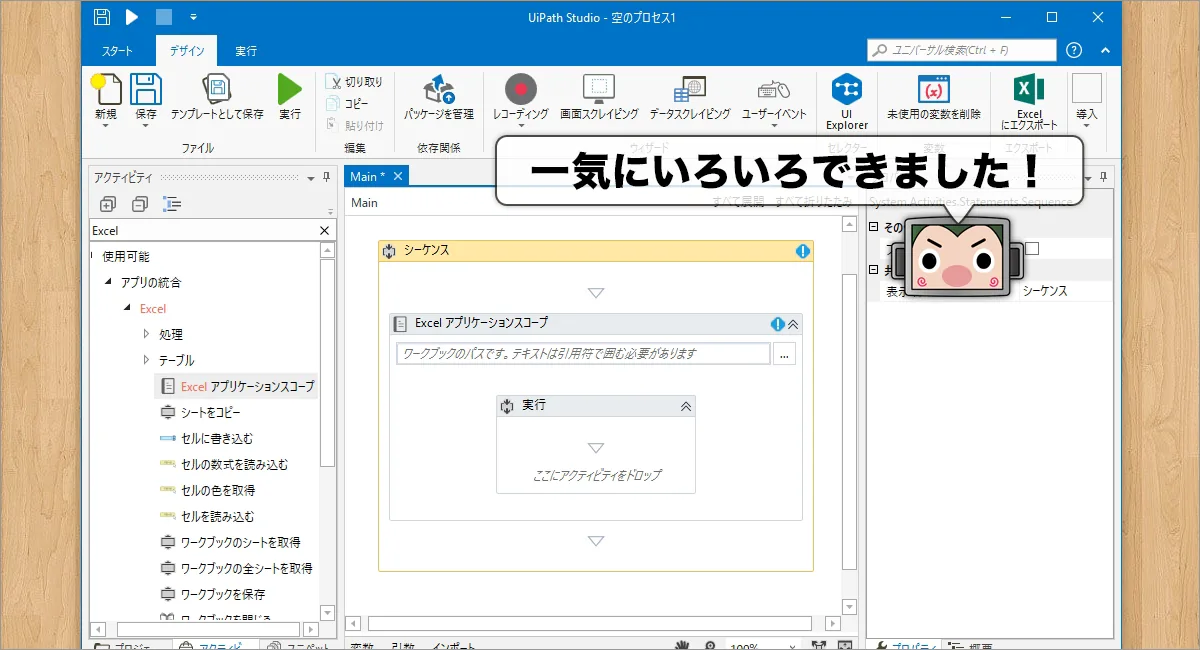This screenshot has height=650, width=1200.
Task: Collapse the Excel tree node
Action: point(127,308)
